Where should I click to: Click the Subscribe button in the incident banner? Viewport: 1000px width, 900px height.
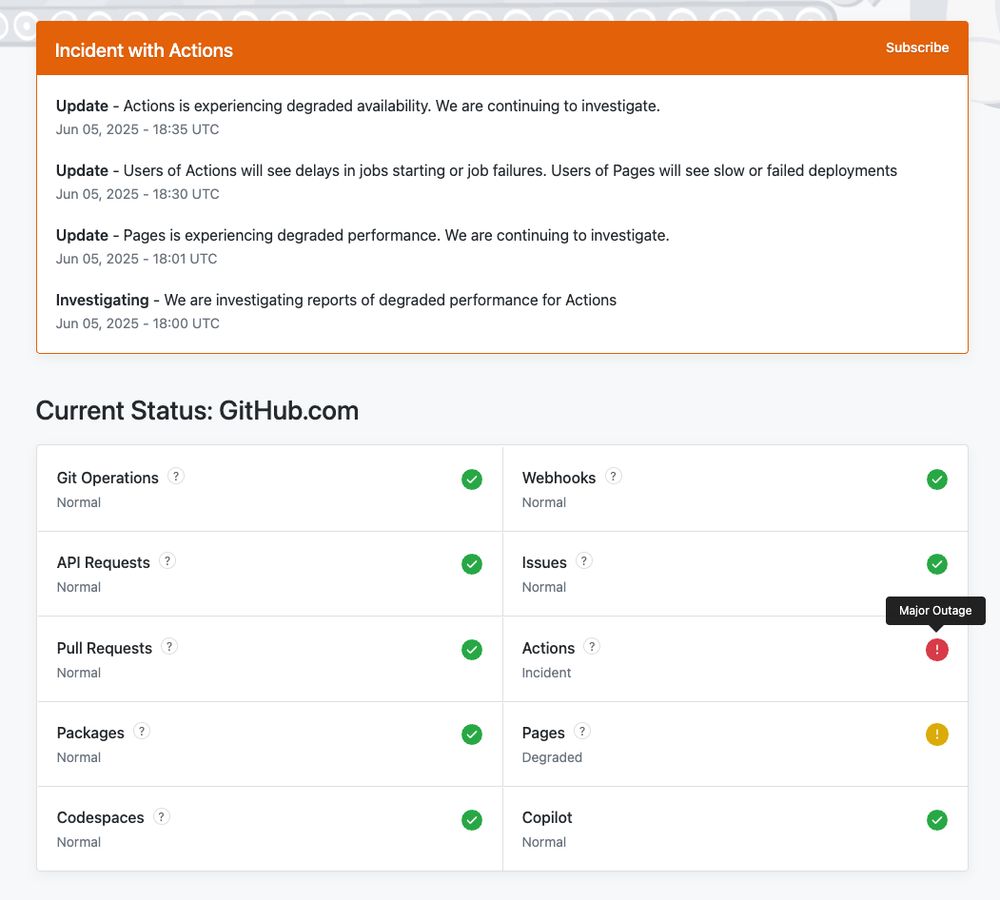(916, 48)
